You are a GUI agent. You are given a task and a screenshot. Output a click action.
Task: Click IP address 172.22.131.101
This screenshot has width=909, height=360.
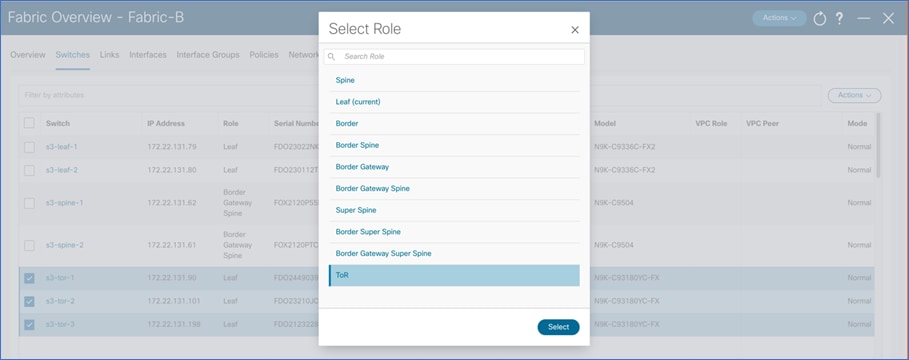point(173,301)
